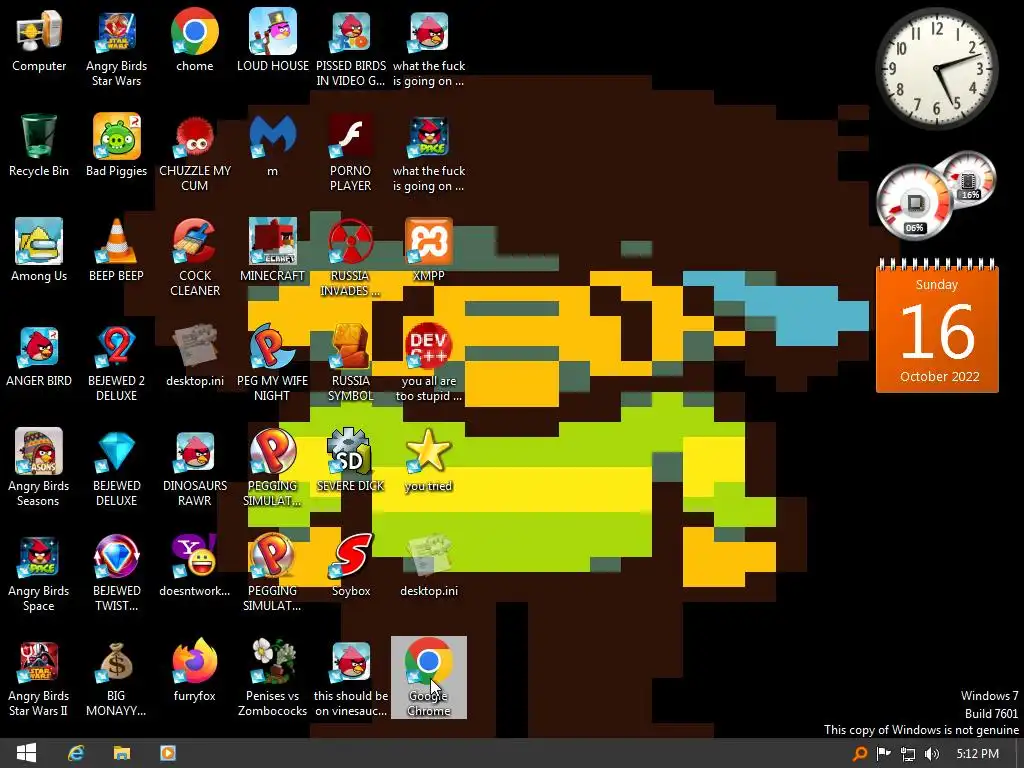1024x768 pixels.
Task: Select the Plants vs Zombies flower icon
Action: [272, 679]
